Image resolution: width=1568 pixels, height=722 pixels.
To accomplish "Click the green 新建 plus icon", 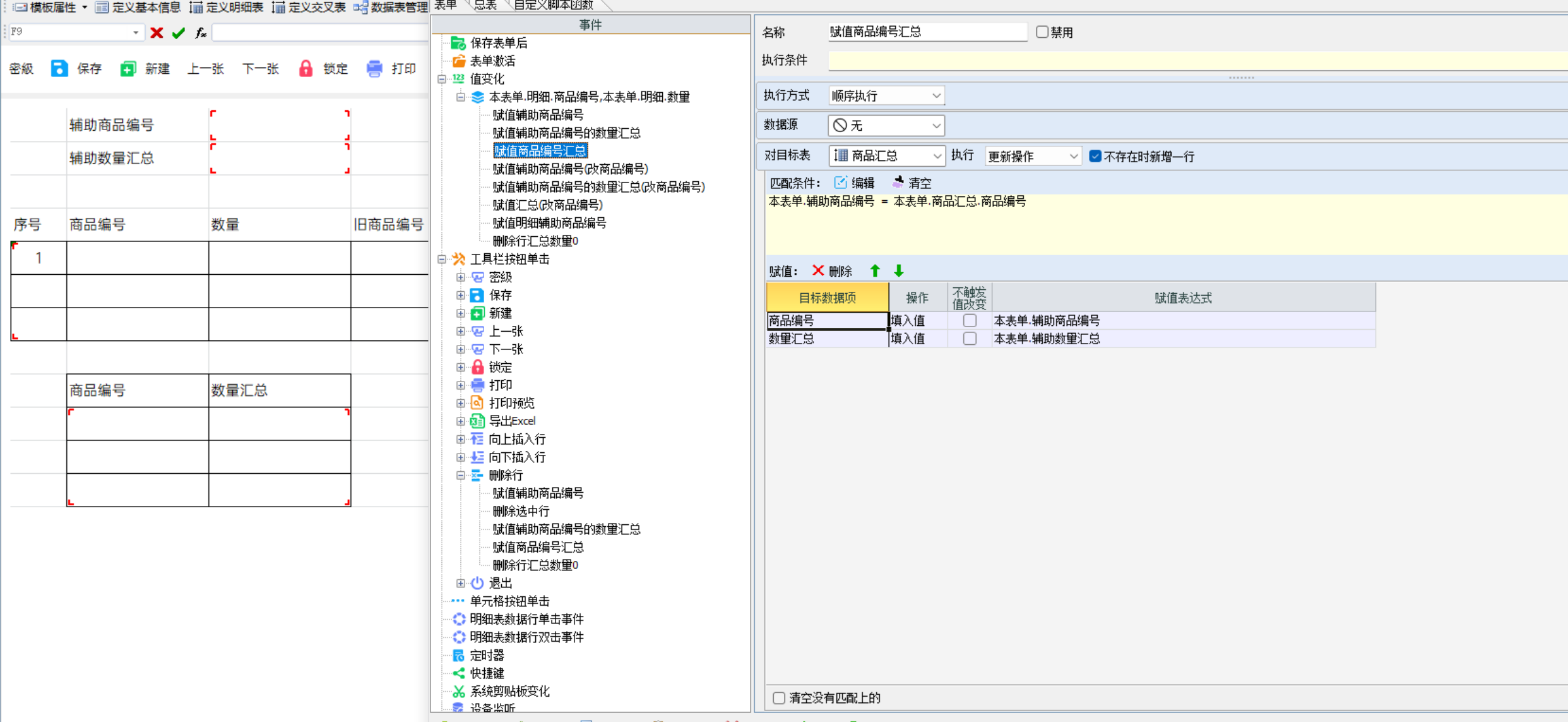I will (128, 68).
